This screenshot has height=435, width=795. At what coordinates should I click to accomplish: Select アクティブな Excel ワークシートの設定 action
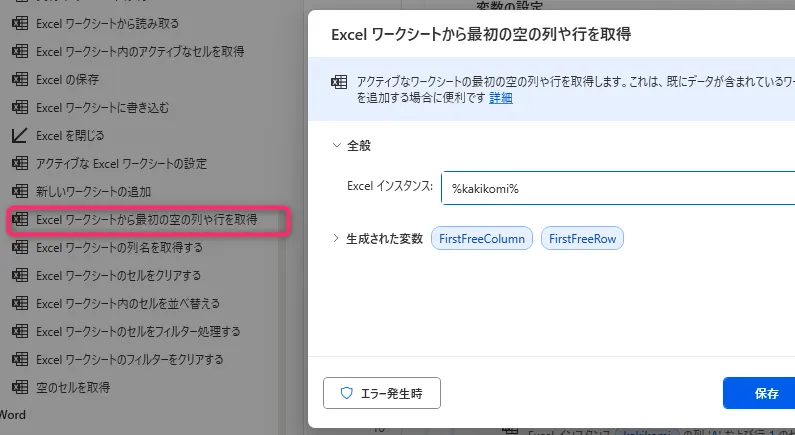pos(121,163)
